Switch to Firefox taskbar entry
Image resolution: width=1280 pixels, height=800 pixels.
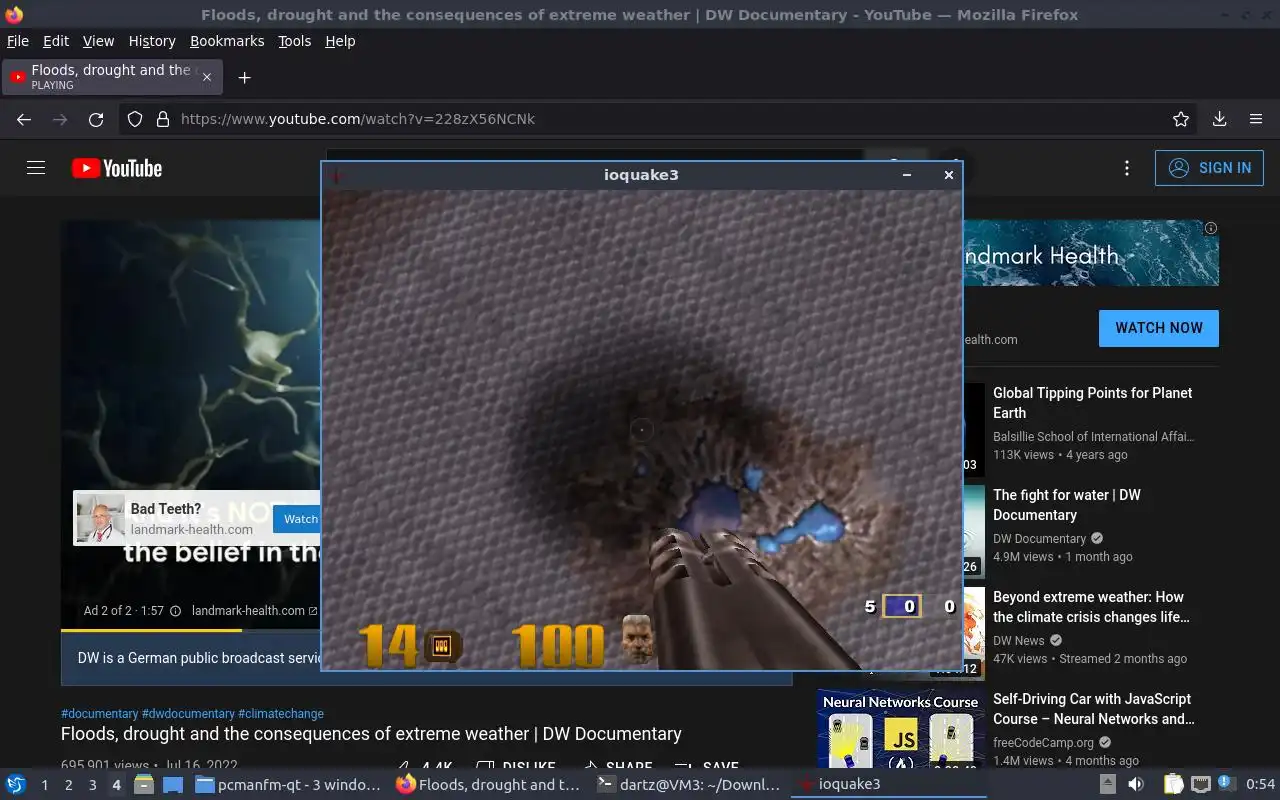[488, 785]
